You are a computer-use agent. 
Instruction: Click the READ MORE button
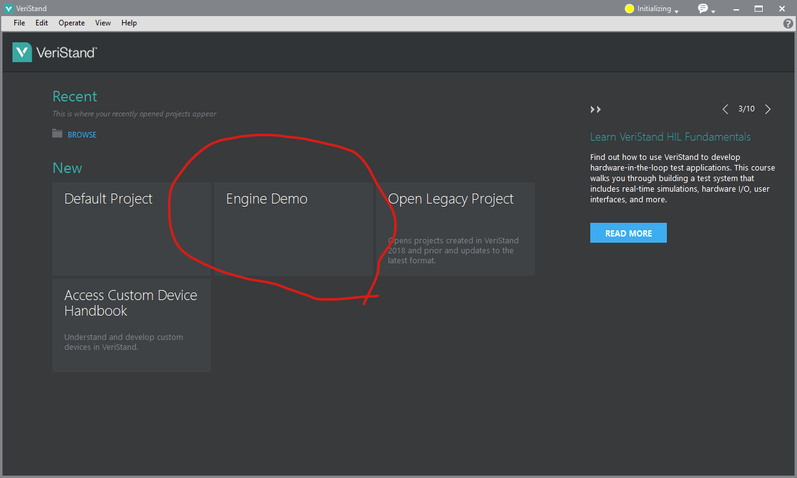628,233
